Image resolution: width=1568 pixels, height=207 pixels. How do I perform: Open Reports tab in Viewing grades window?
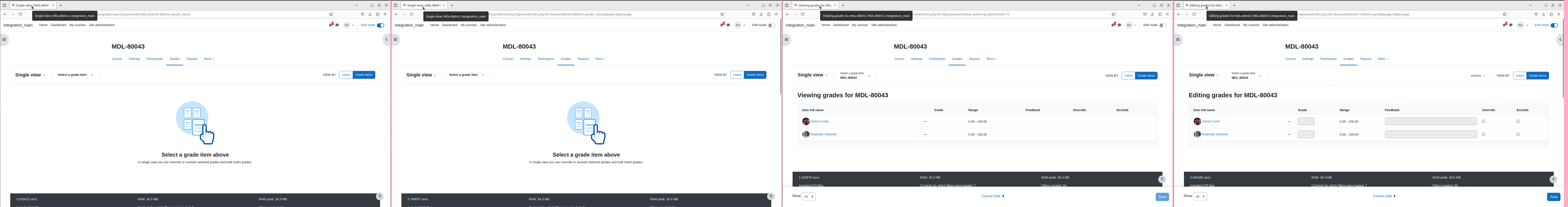pyautogui.click(x=975, y=59)
